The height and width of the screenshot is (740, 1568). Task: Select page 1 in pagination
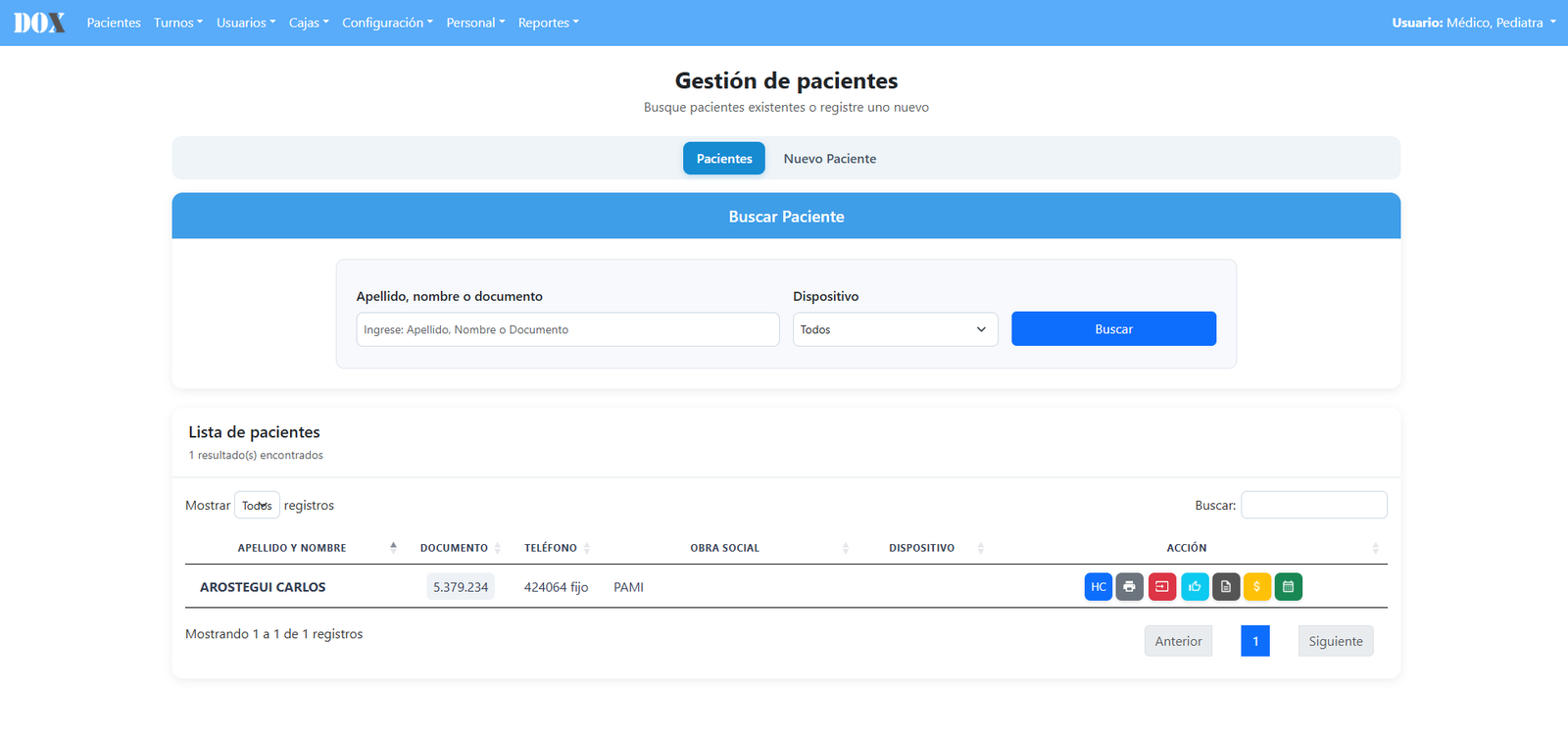[x=1255, y=641]
